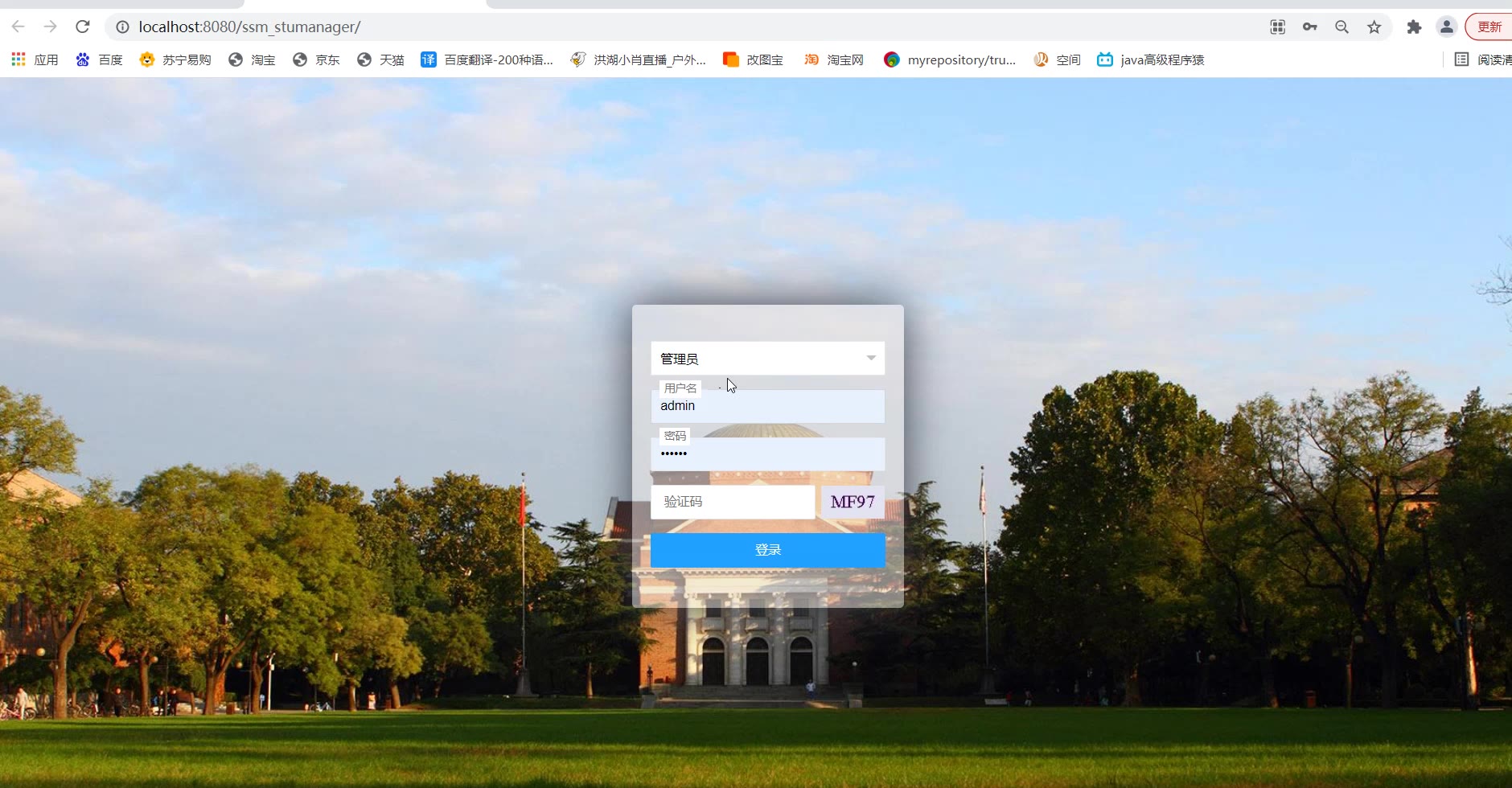Open the zoom magnifier icon
Viewport: 1512px width, 788px height.
pos(1341,27)
